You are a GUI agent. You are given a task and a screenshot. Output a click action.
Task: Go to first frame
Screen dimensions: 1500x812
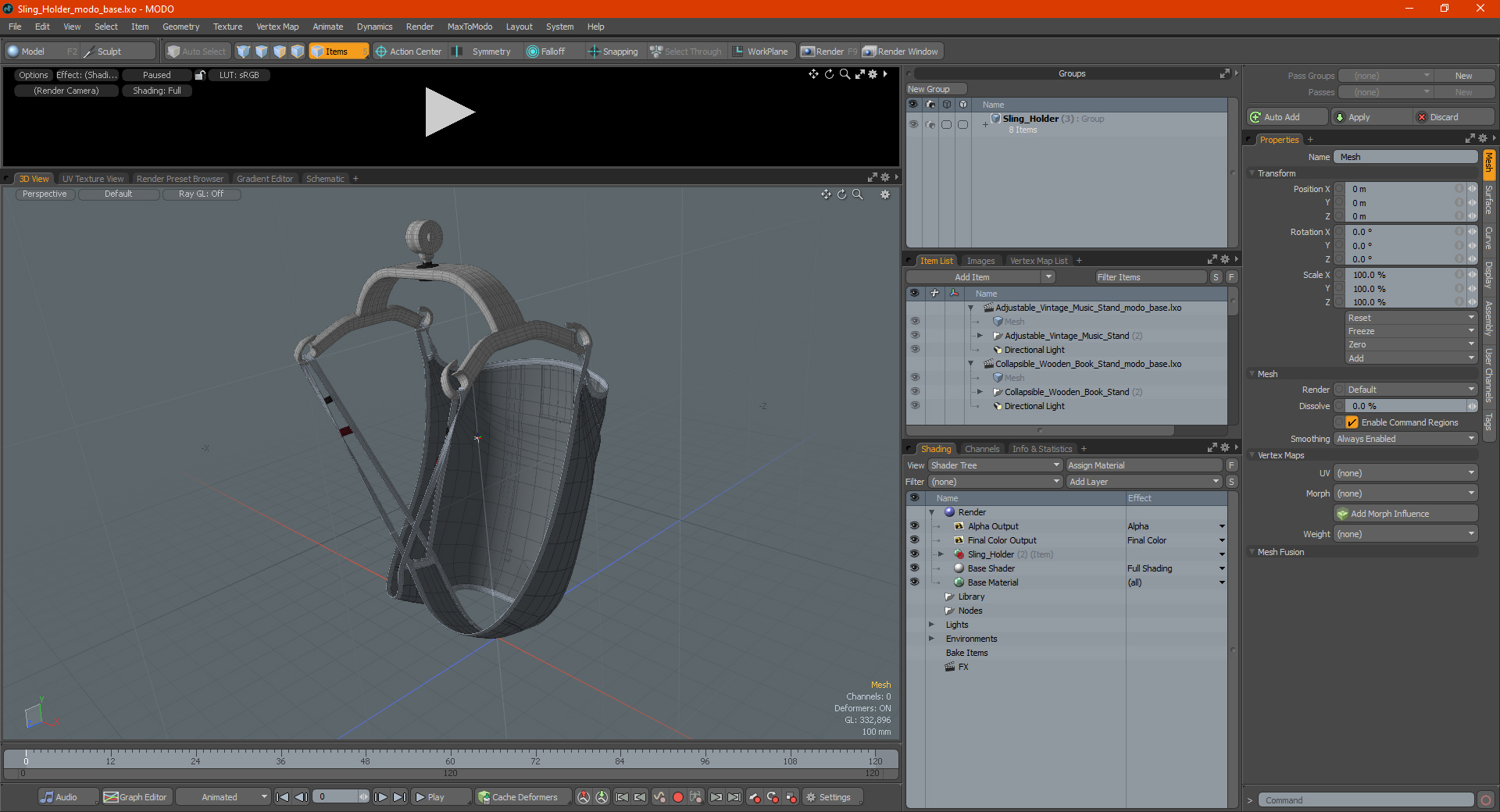(x=283, y=797)
